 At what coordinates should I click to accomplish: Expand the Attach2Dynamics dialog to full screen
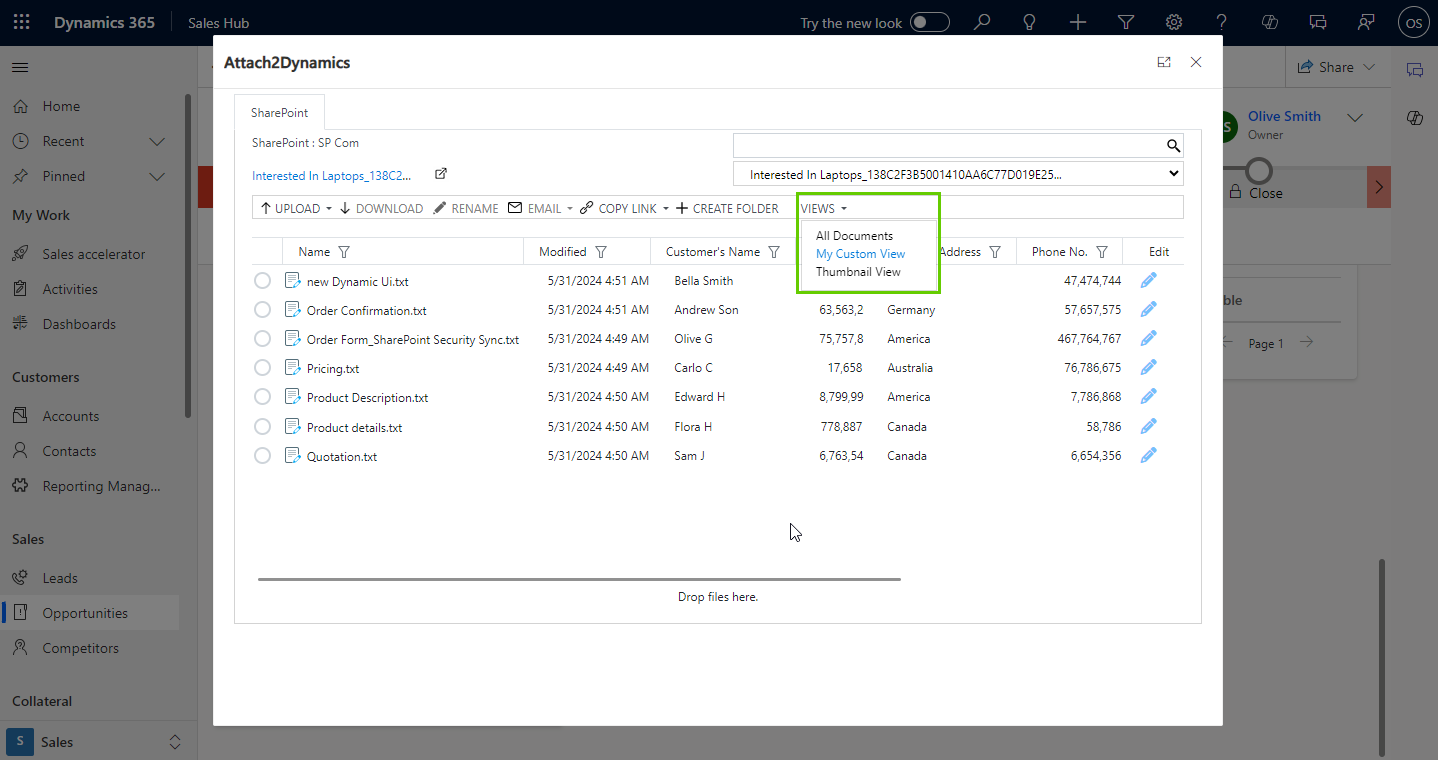click(1164, 62)
